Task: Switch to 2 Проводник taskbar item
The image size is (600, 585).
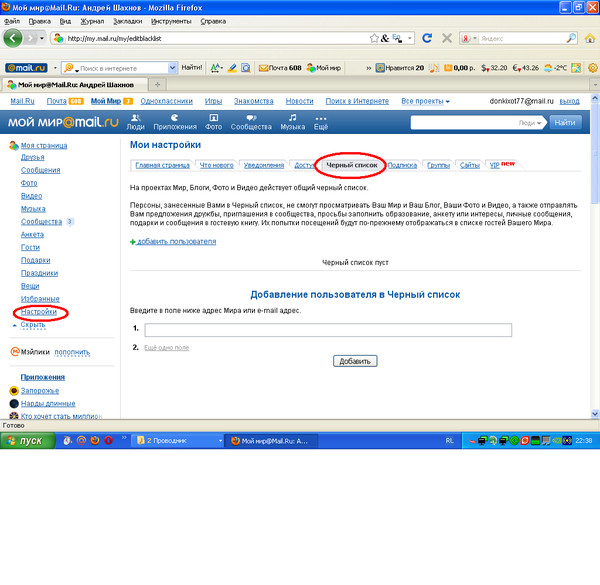Action: (178, 440)
